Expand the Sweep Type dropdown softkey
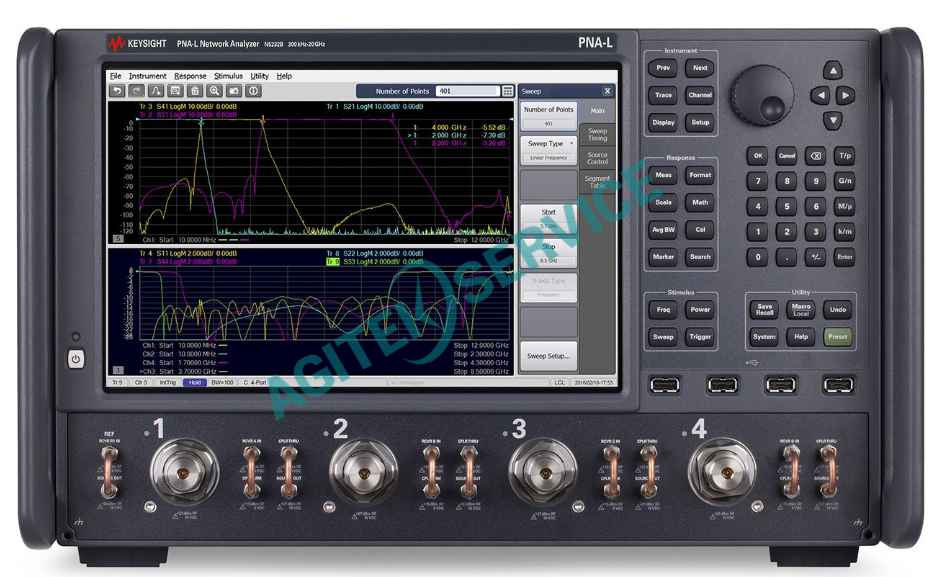 (x=549, y=149)
